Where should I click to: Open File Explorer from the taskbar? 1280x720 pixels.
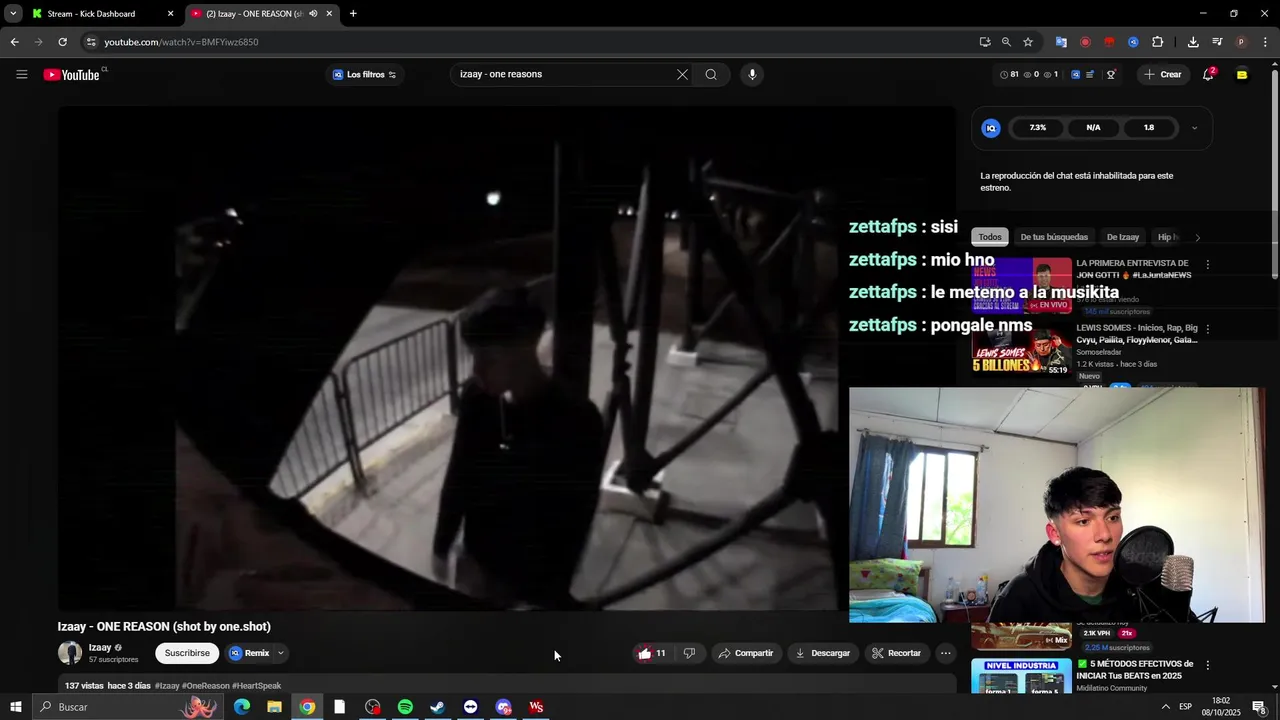click(x=274, y=707)
